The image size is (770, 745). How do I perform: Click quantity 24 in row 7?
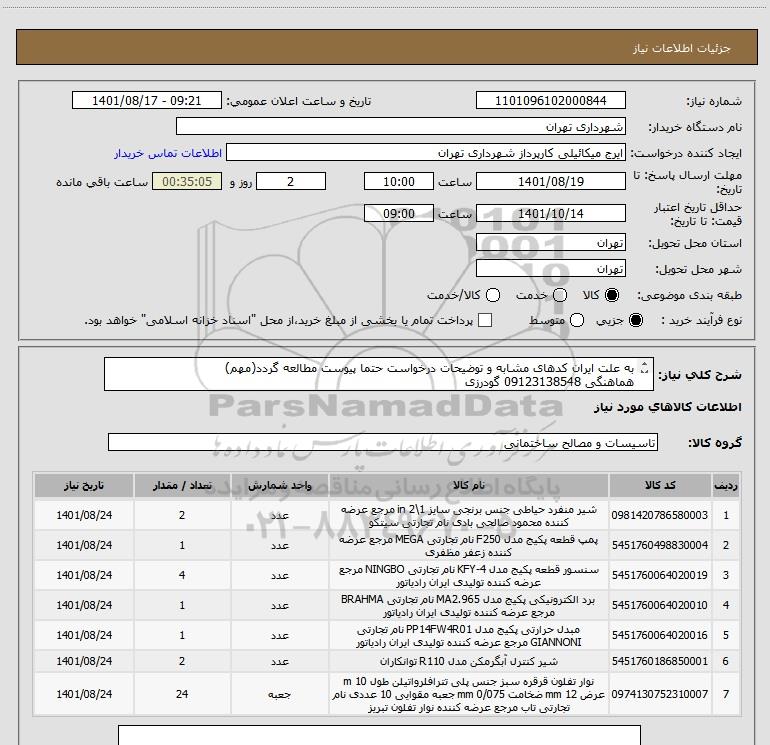182,694
